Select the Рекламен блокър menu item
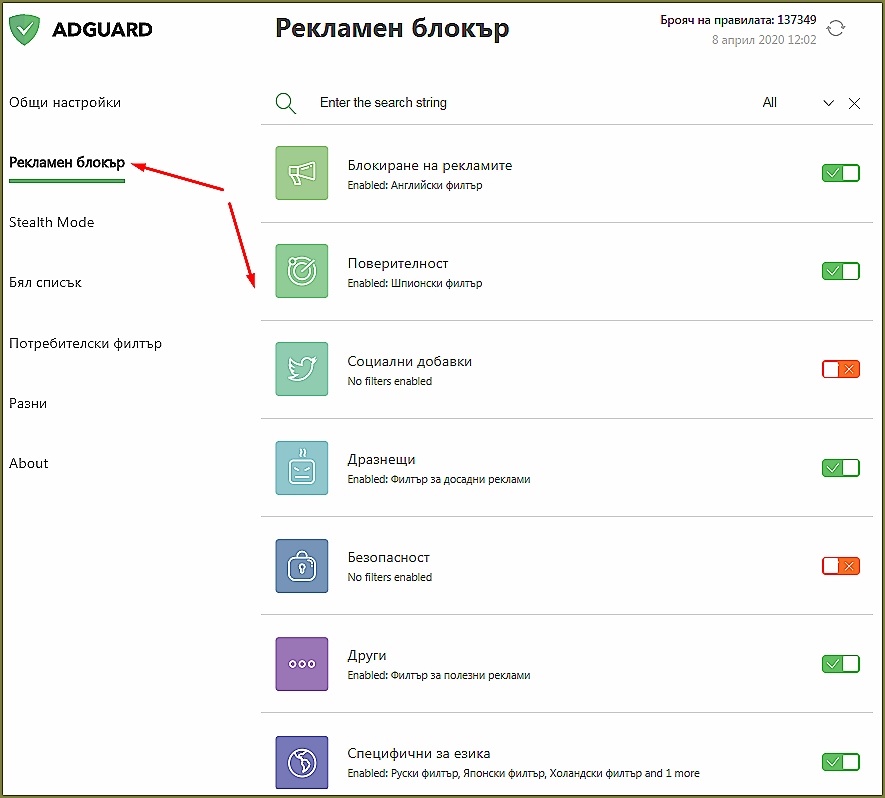The height and width of the screenshot is (798, 885). tap(67, 163)
